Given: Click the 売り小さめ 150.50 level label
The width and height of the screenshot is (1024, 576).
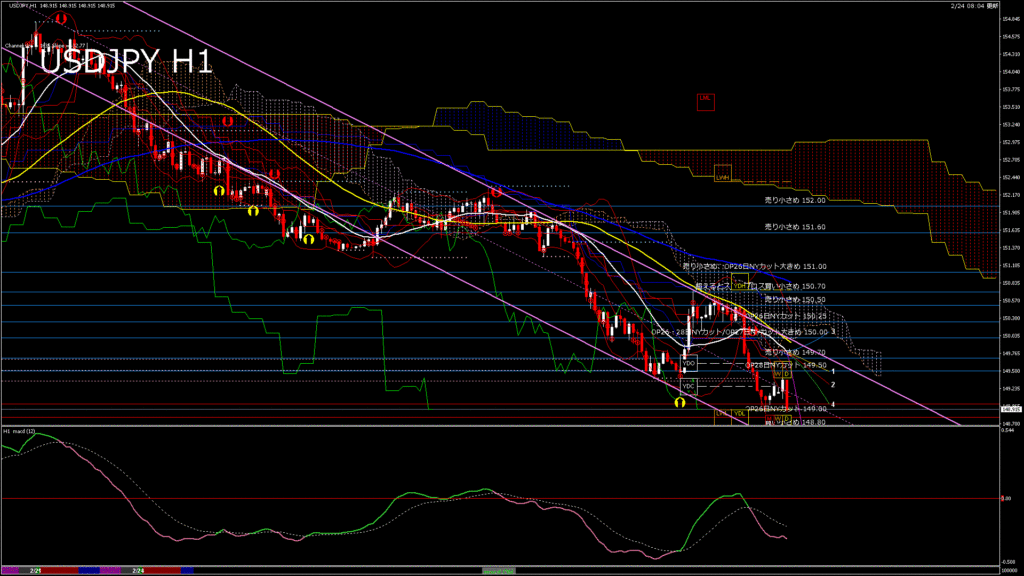Looking at the screenshot, I should tap(795, 299).
